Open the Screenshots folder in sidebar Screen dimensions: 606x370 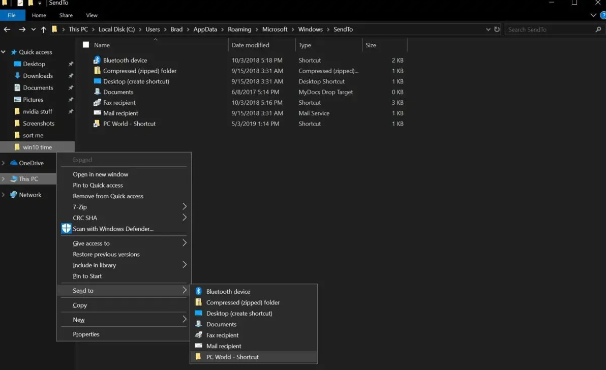click(38, 123)
